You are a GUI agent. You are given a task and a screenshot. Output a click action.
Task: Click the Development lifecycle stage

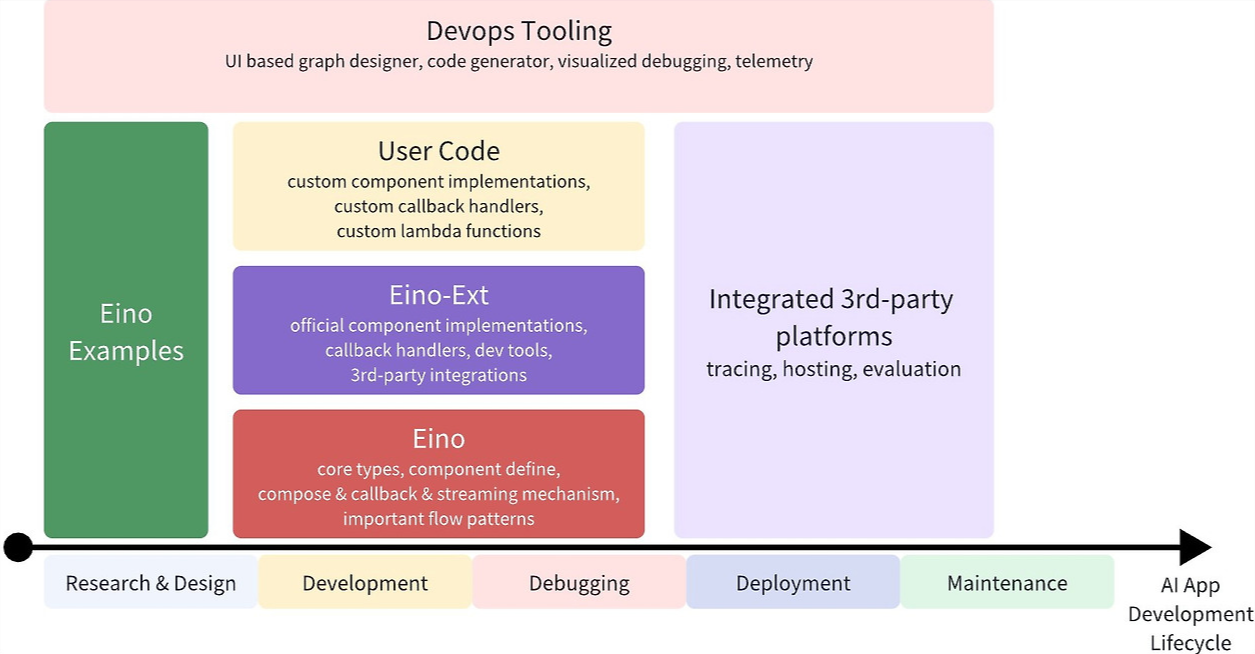364,583
